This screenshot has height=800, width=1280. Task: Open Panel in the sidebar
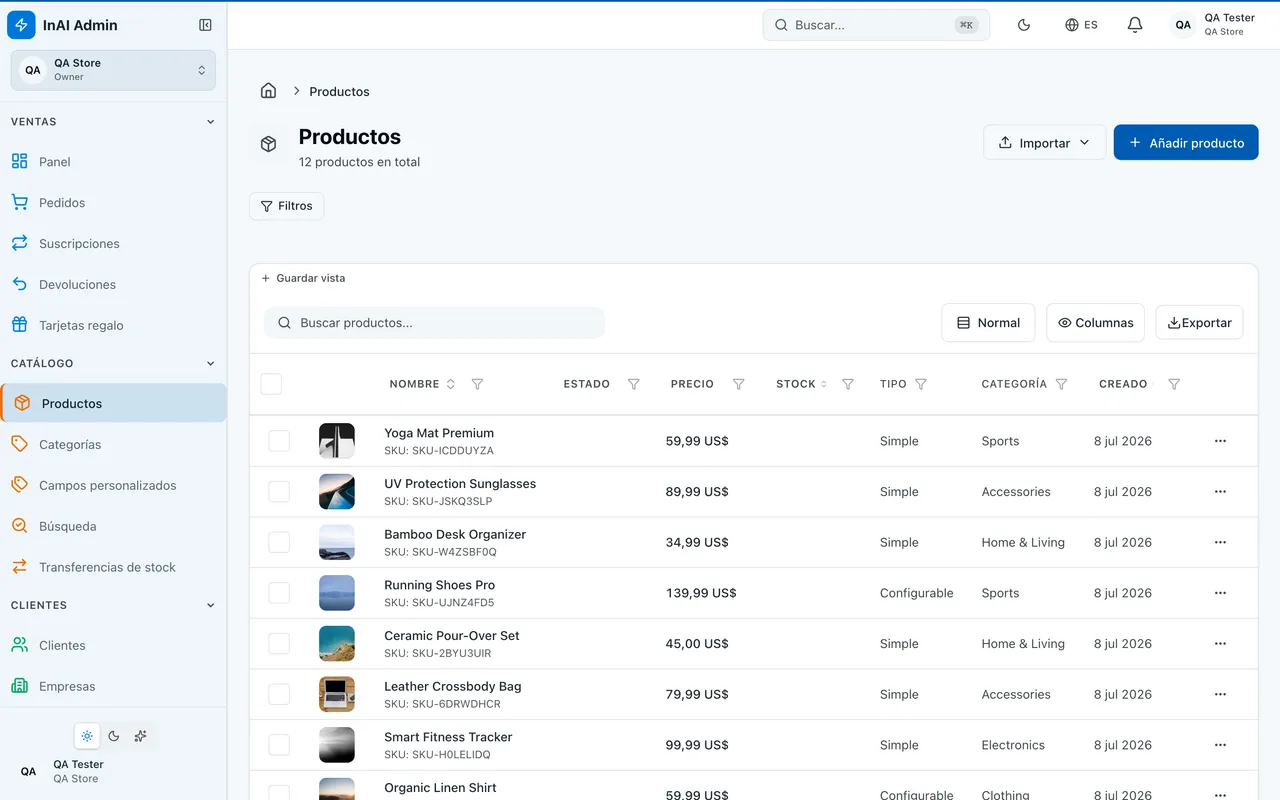pos(113,162)
